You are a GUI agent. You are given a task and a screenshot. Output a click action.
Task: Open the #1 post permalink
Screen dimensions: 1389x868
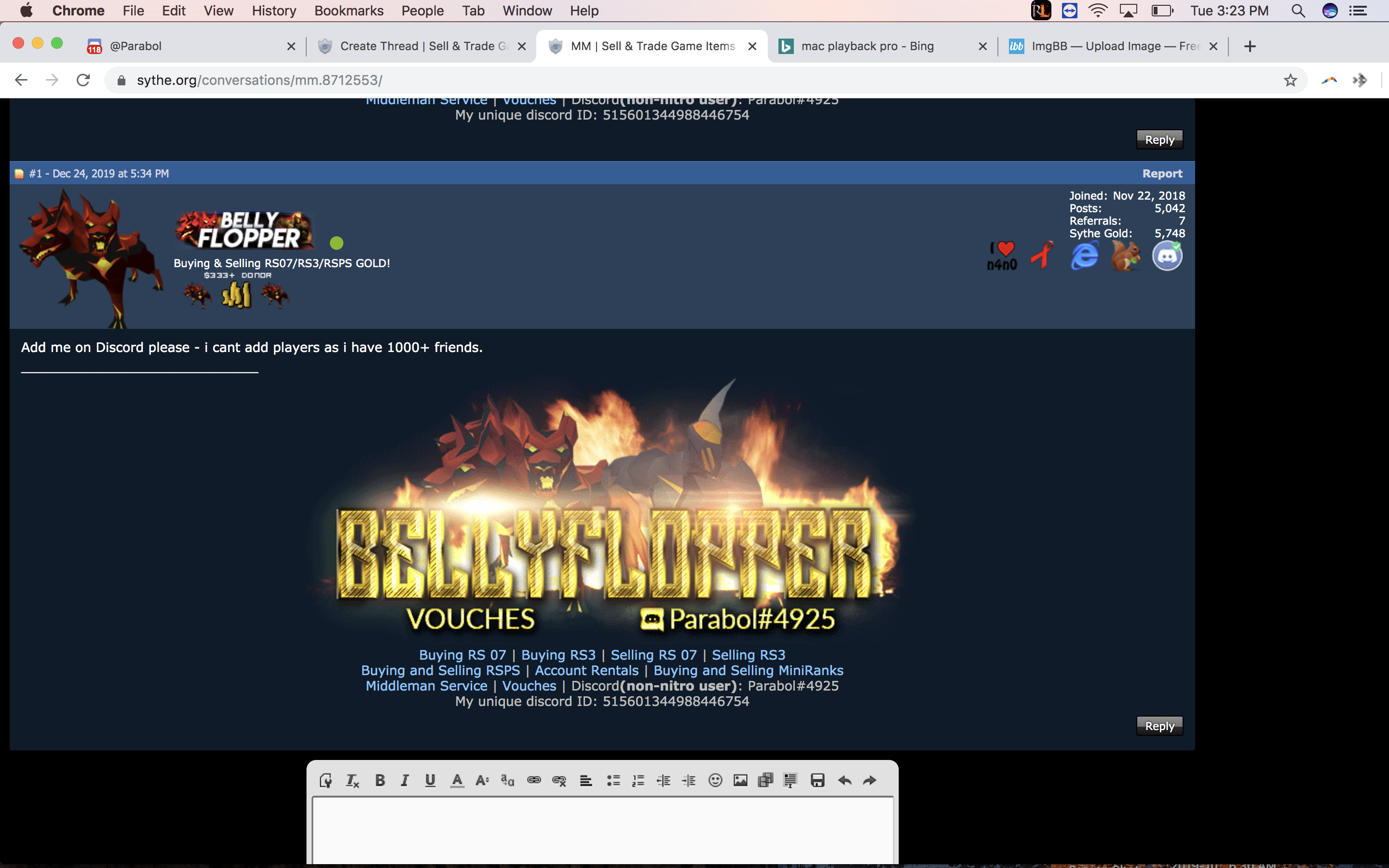coord(35,174)
